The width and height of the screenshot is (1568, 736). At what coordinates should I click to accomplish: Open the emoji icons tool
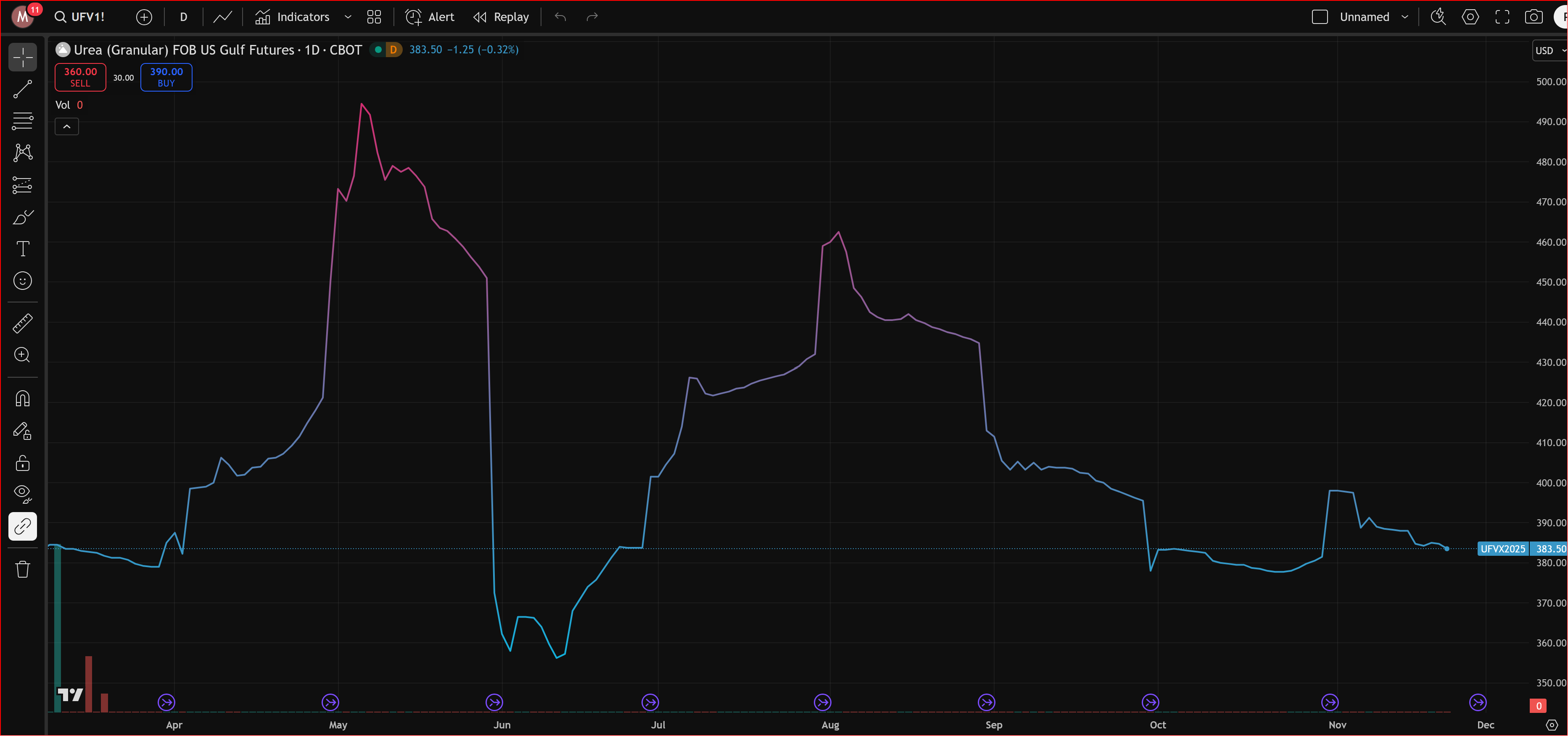point(23,280)
